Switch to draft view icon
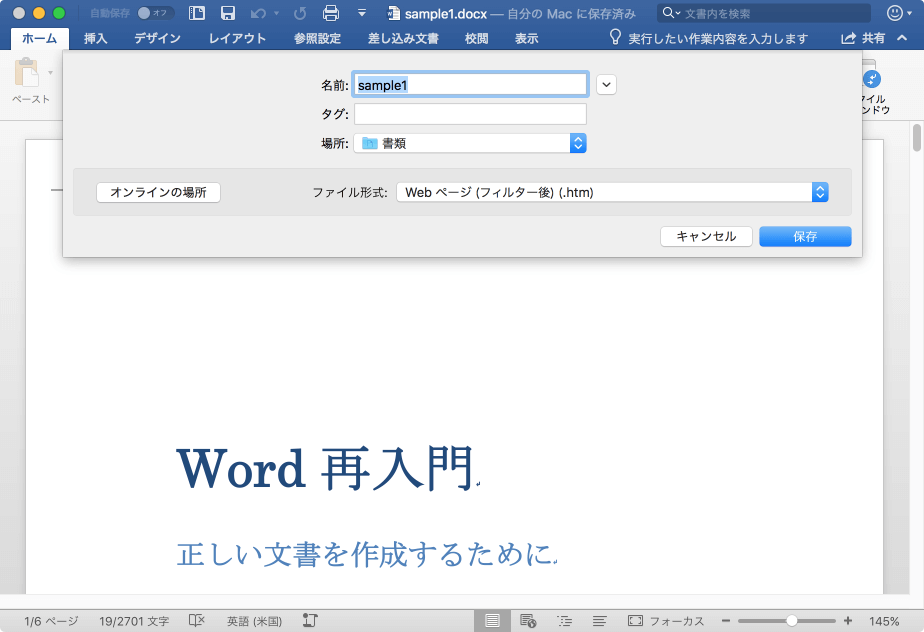This screenshot has width=924, height=632. tap(599, 621)
